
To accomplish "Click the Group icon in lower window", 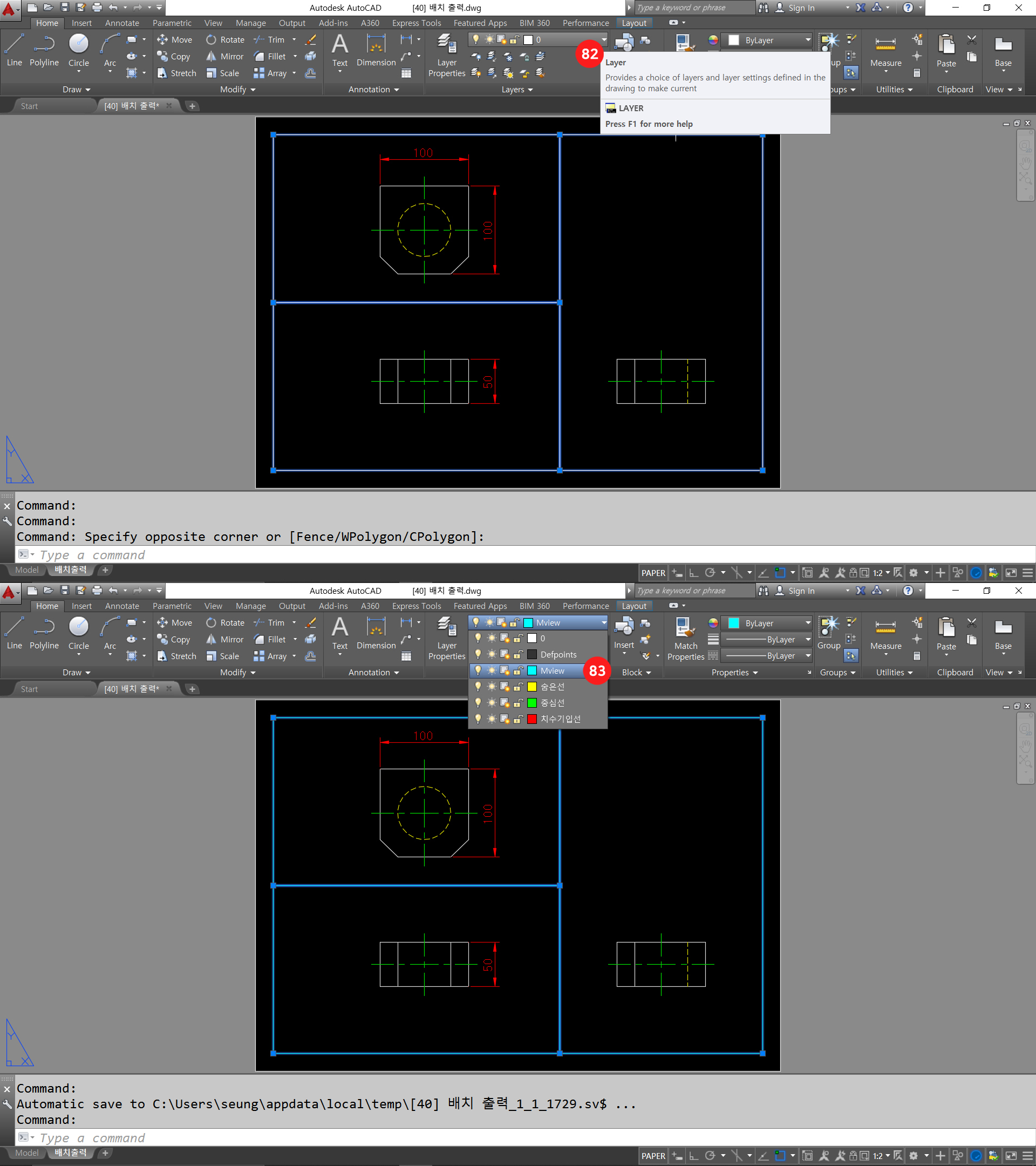I will pyautogui.click(x=828, y=626).
